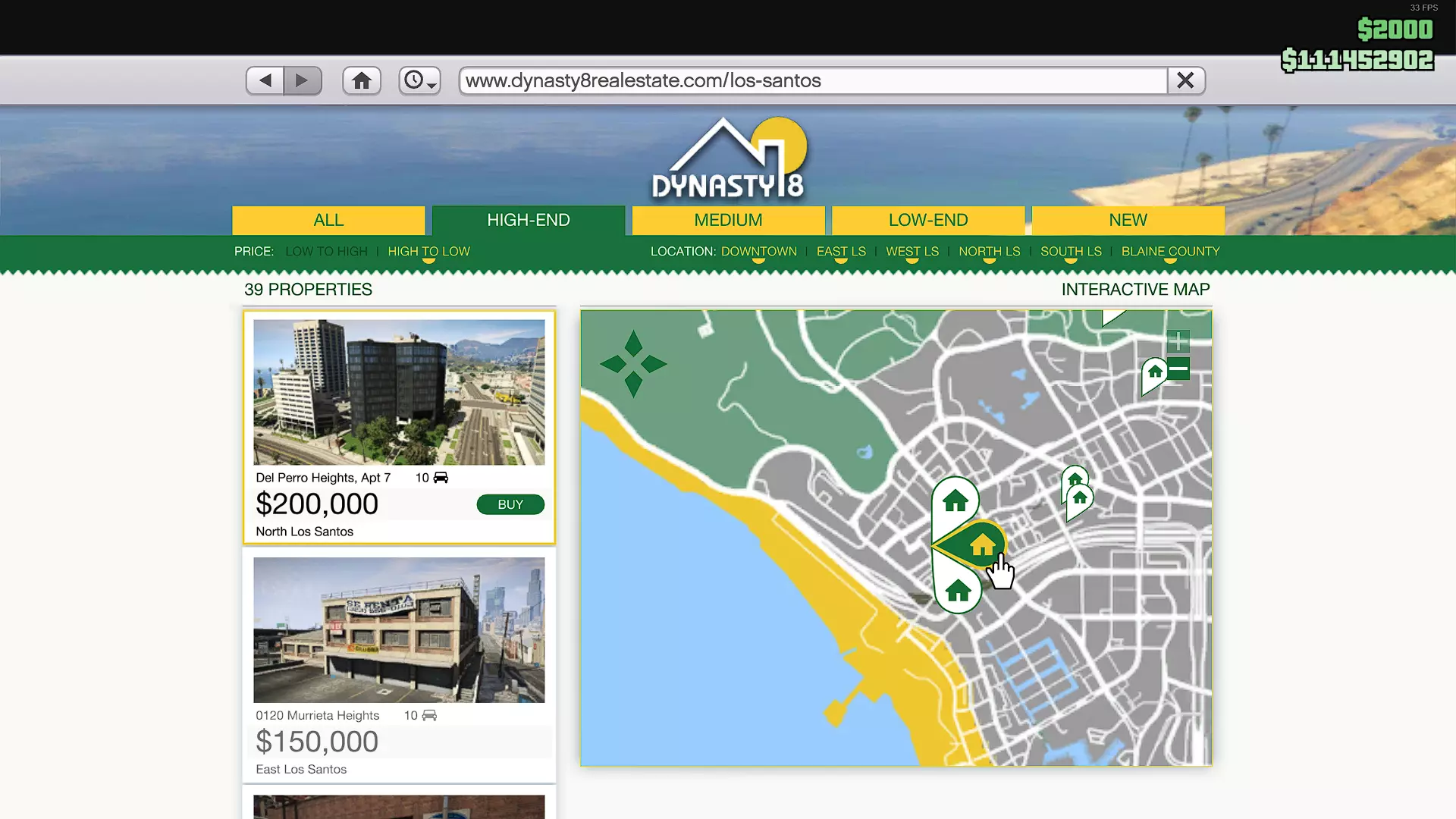The height and width of the screenshot is (819, 1456).
Task: Click the map pan compass arrows
Action: [633, 364]
